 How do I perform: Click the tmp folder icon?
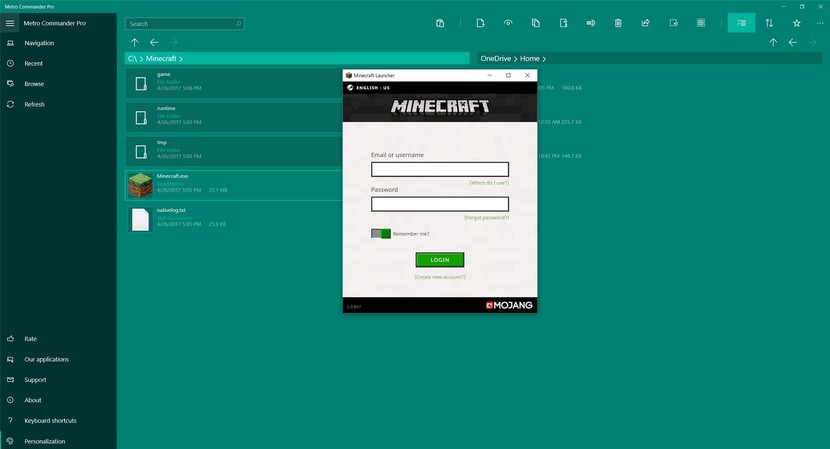(141, 152)
